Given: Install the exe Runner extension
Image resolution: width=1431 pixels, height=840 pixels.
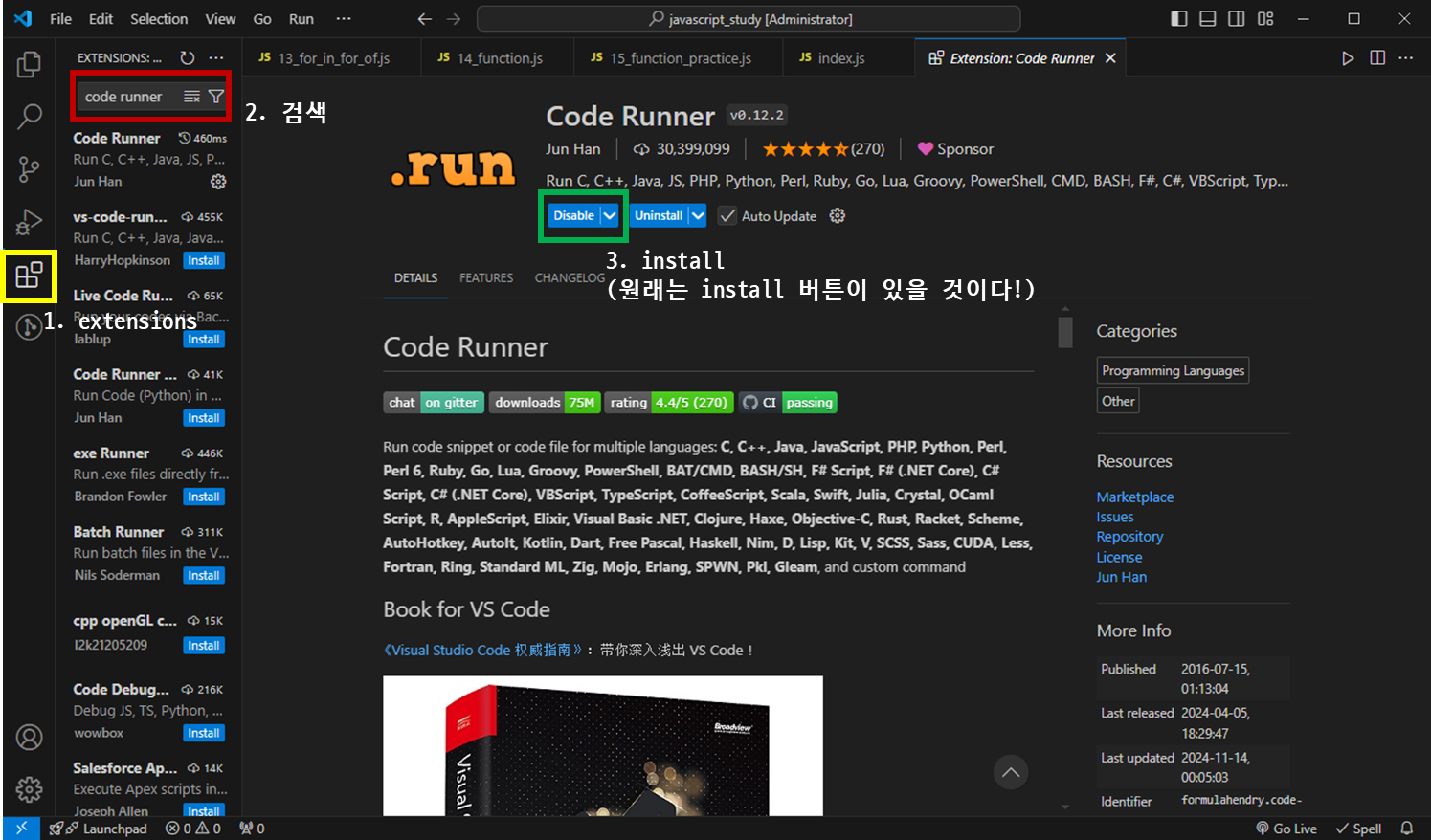Looking at the screenshot, I should [204, 497].
